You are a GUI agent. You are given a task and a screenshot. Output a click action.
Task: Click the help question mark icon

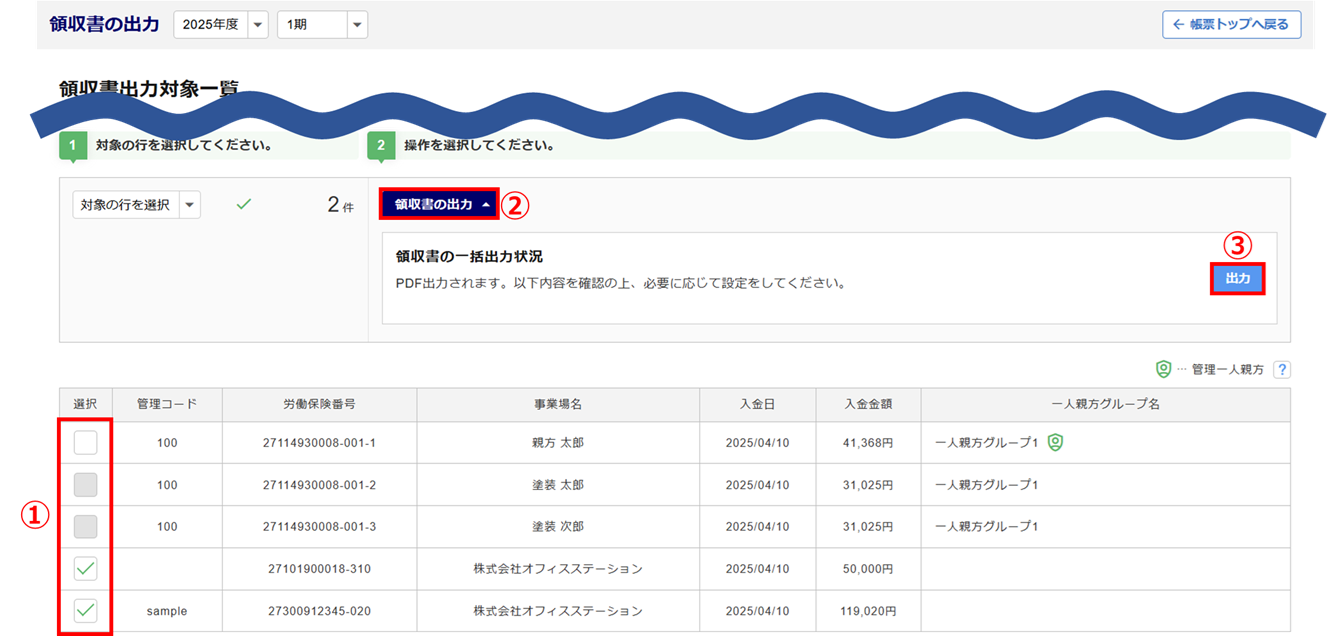(x=1281, y=370)
